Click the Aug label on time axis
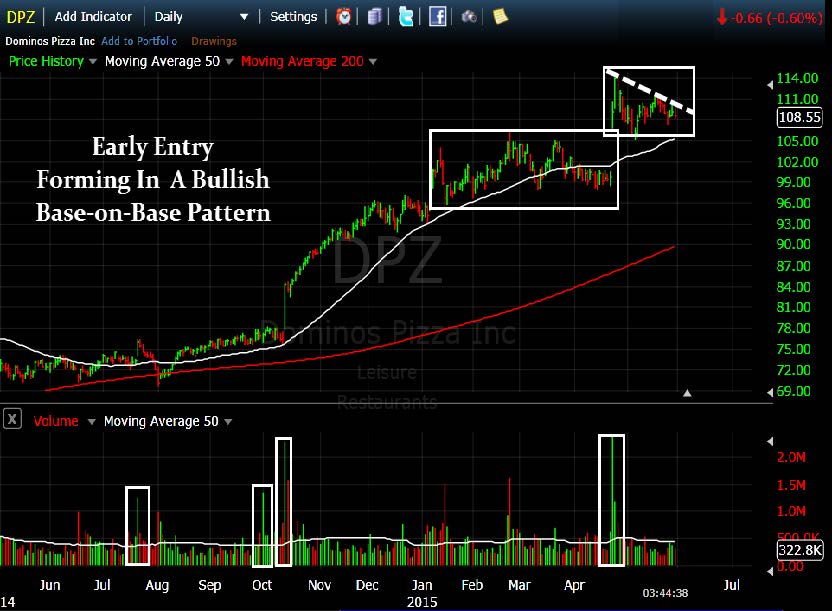 [157, 586]
